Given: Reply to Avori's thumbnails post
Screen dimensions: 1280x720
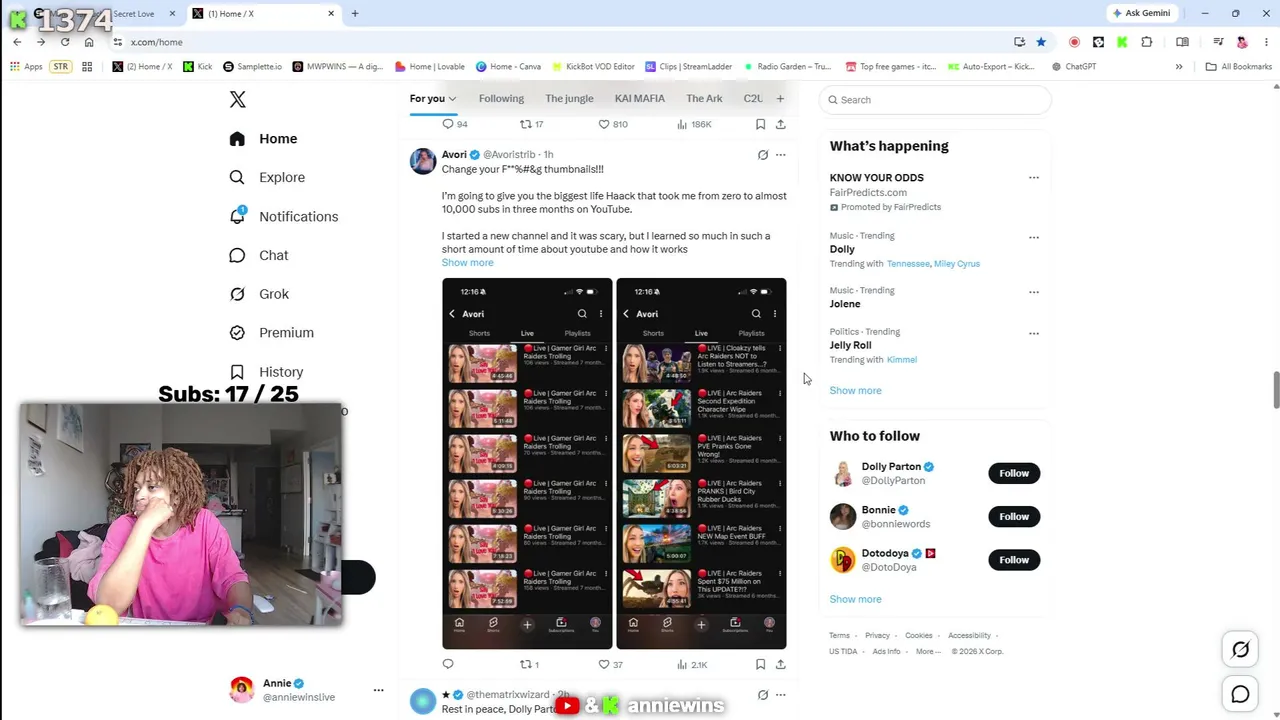Looking at the screenshot, I should pyautogui.click(x=448, y=664).
